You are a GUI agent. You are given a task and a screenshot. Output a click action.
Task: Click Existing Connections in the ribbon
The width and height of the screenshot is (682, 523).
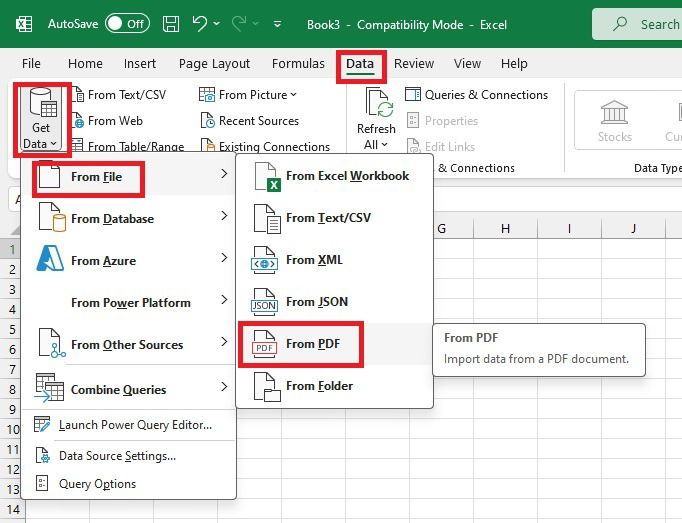pyautogui.click(x=265, y=146)
